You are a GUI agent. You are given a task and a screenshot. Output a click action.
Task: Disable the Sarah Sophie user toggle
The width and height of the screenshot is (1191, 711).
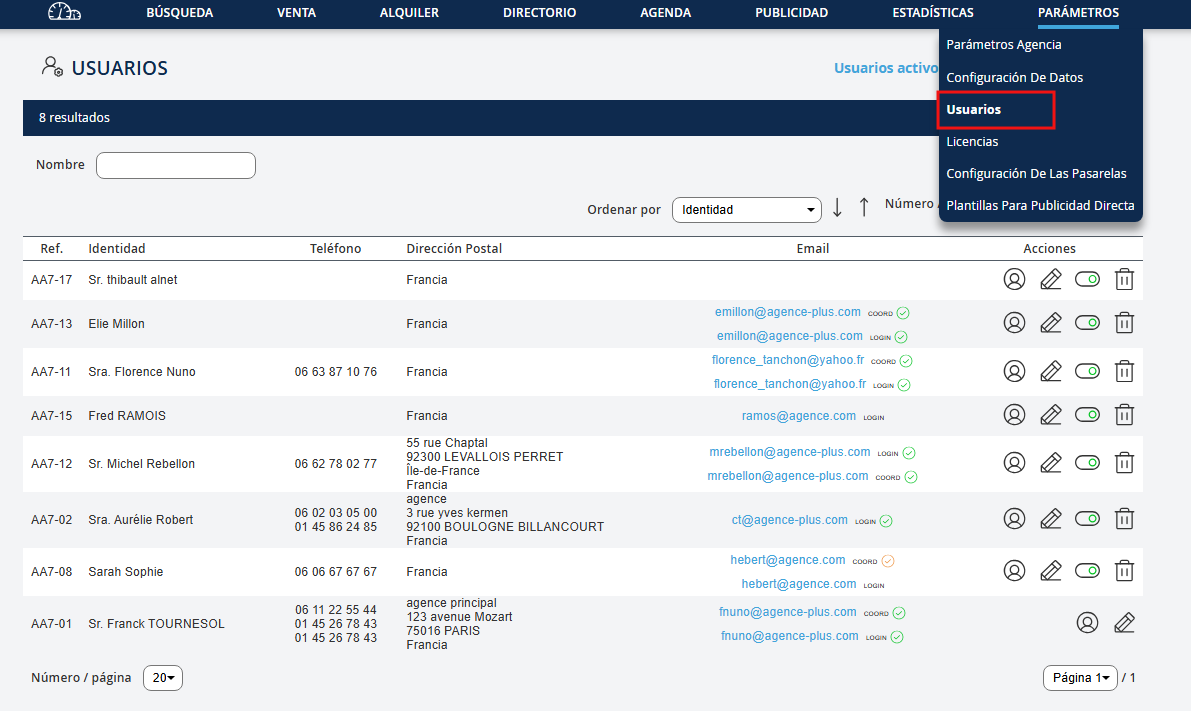coord(1087,570)
